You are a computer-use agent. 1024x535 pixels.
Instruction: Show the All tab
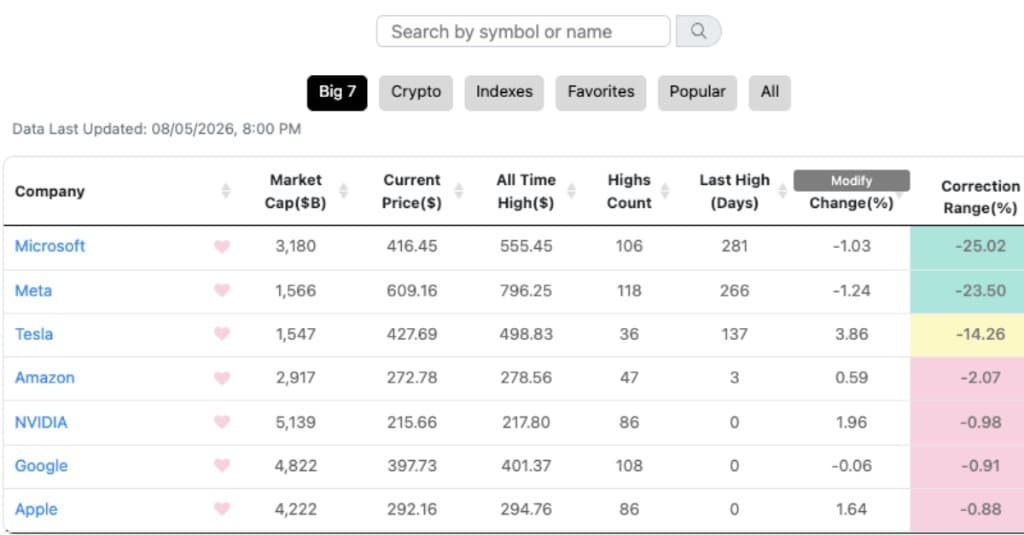pos(770,93)
